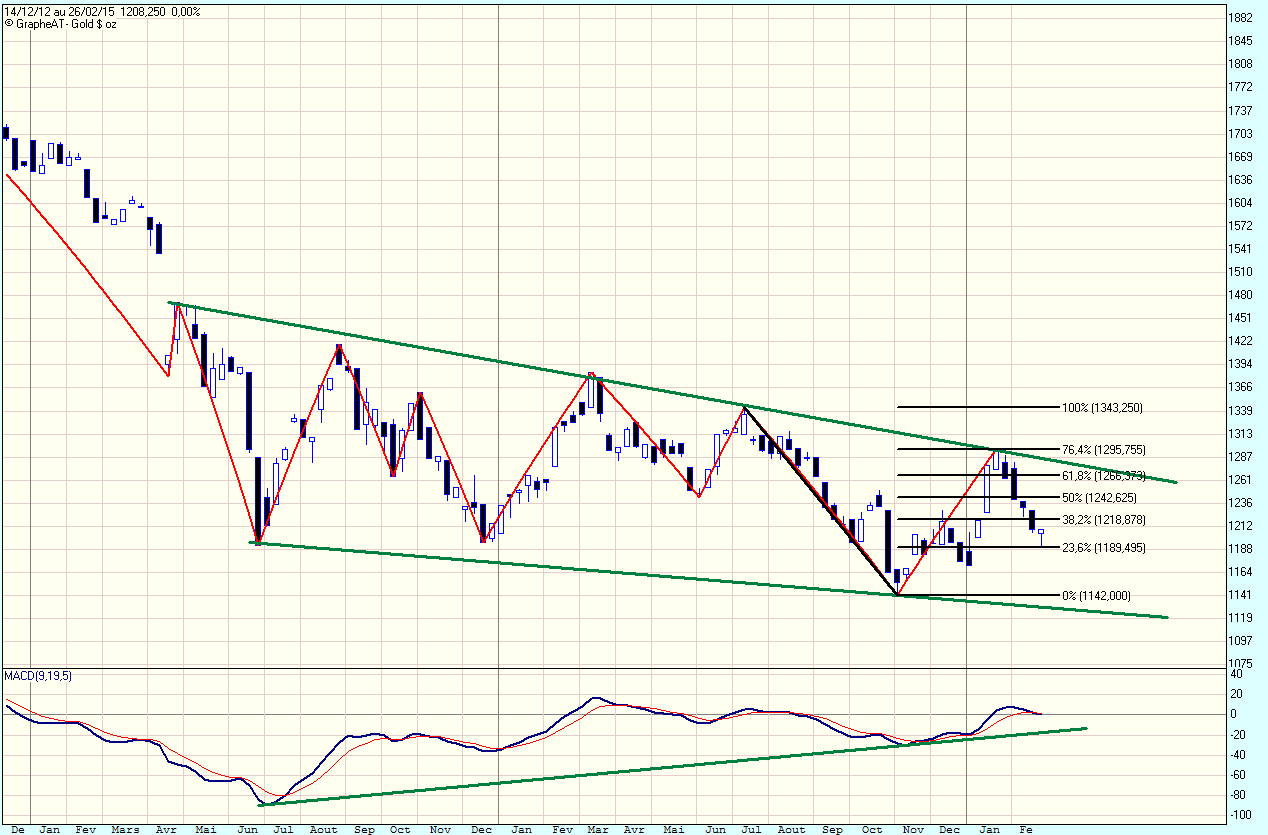Click the 'Mars' month label on time axis
This screenshot has width=1268, height=835.
pyautogui.click(x=125, y=829)
